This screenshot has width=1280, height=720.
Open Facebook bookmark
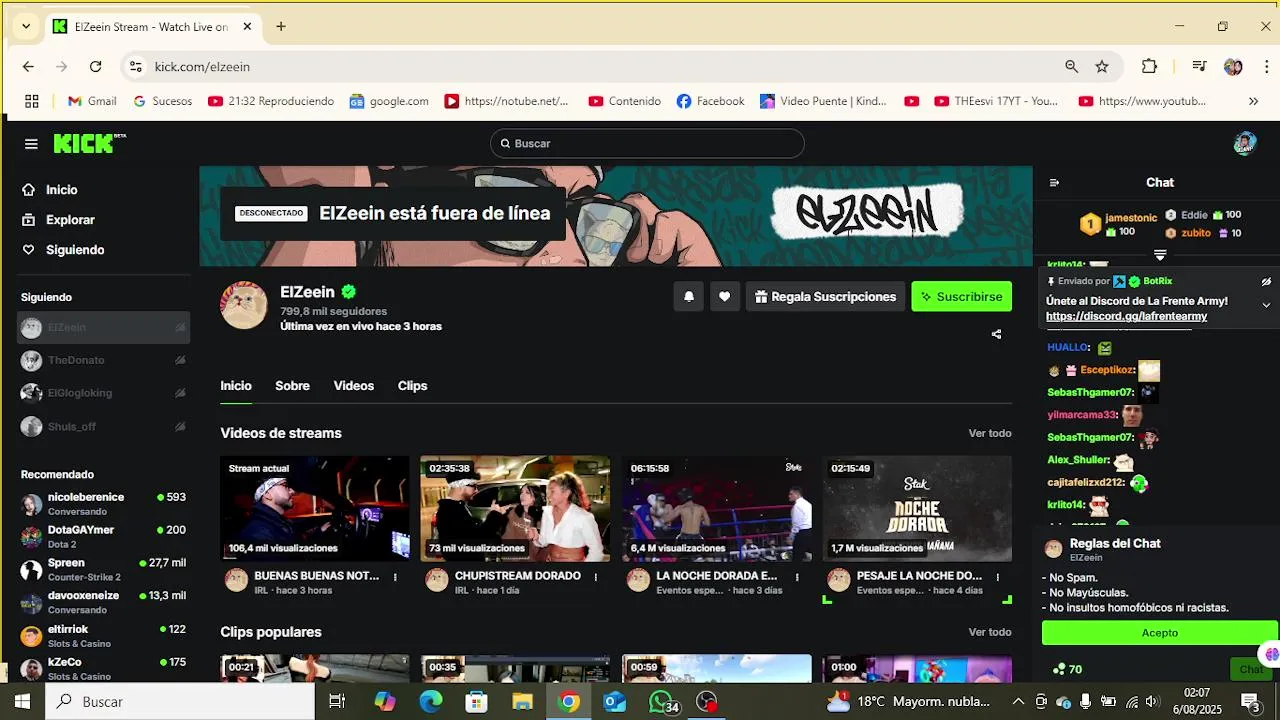(x=710, y=101)
